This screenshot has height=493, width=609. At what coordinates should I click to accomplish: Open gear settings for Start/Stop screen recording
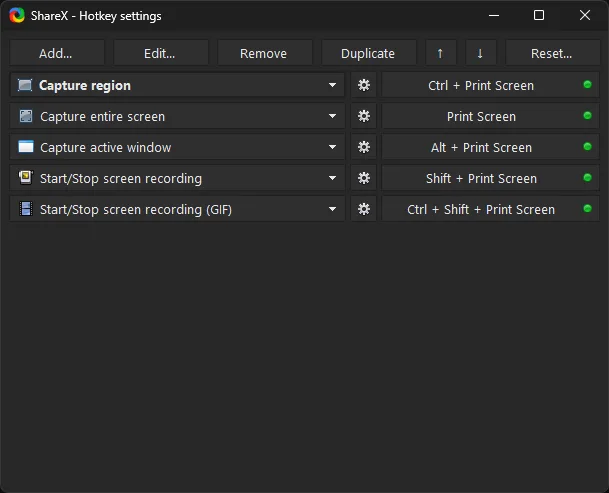364,178
